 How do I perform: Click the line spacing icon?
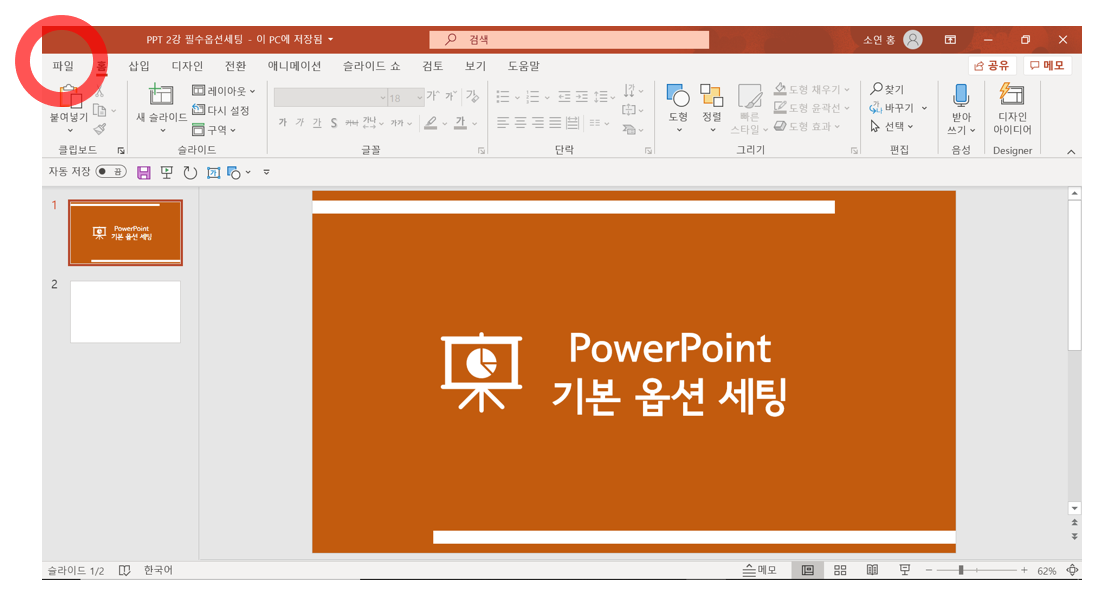601,96
